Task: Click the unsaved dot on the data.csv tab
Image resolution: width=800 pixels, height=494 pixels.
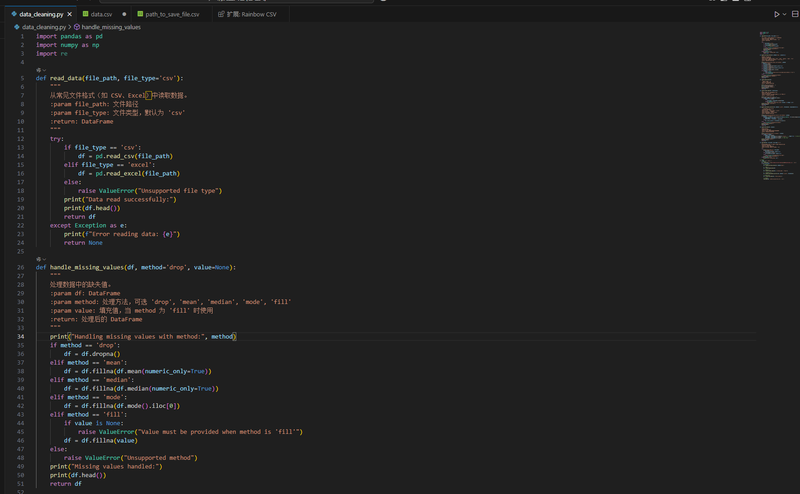Action: [124, 14]
